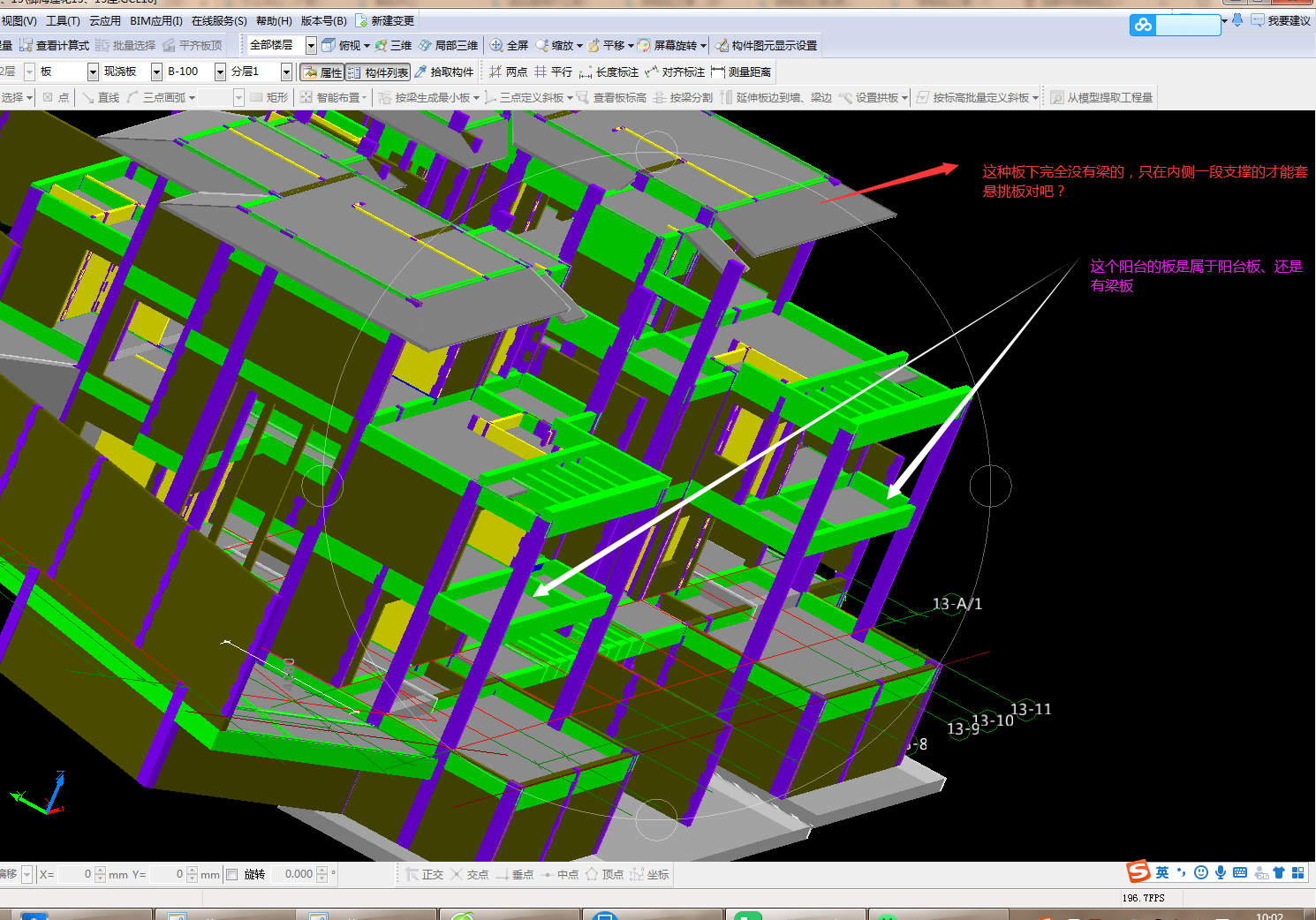Click the 平行 axis tool icon
The image size is (1316, 920).
[x=541, y=72]
